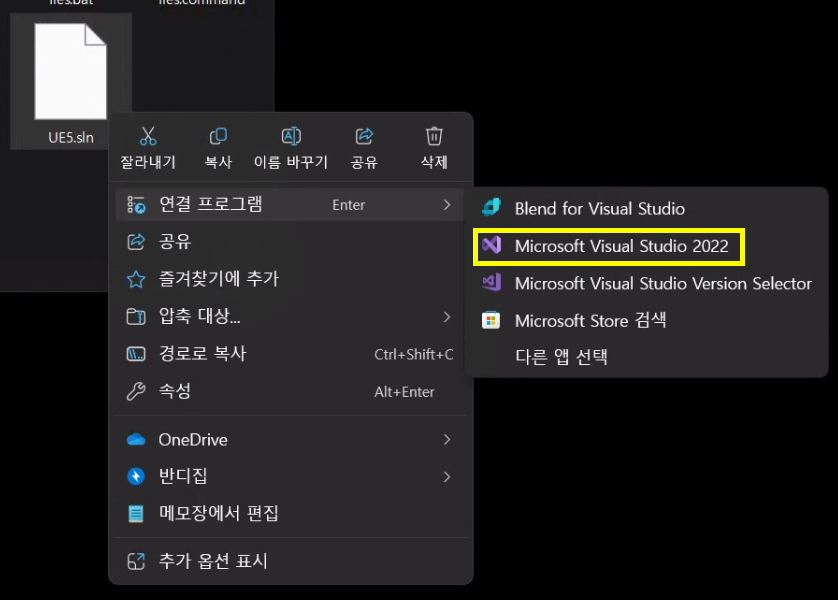This screenshot has height=600, width=838.
Task: Click the Microsoft Store icon
Action: pos(491,320)
